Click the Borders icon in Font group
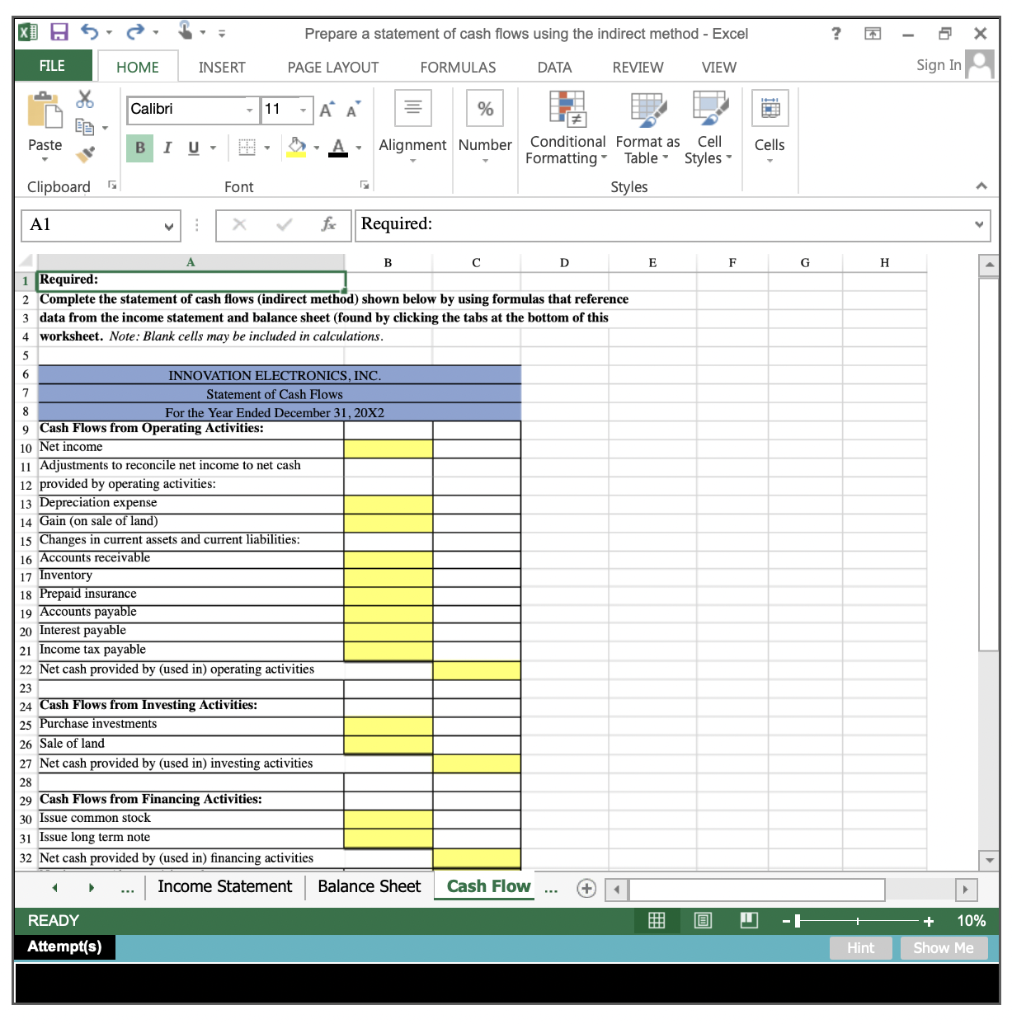 tap(247, 148)
